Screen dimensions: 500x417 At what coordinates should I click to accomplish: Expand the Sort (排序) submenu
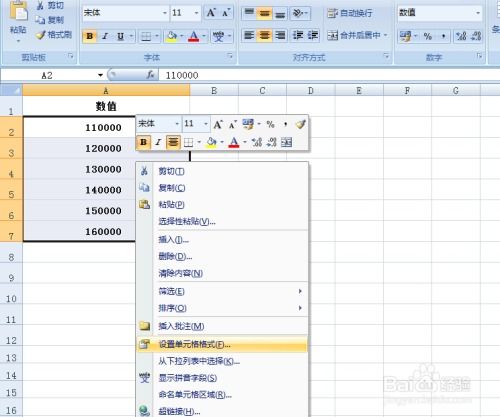pos(222,308)
